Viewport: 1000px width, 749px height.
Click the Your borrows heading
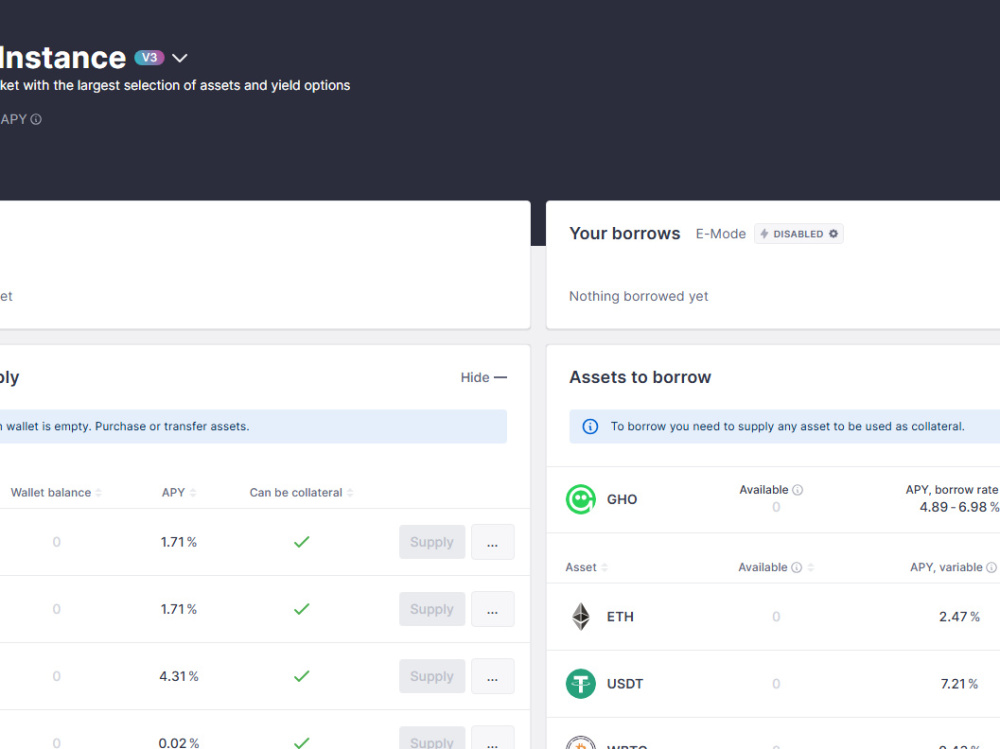click(x=625, y=234)
